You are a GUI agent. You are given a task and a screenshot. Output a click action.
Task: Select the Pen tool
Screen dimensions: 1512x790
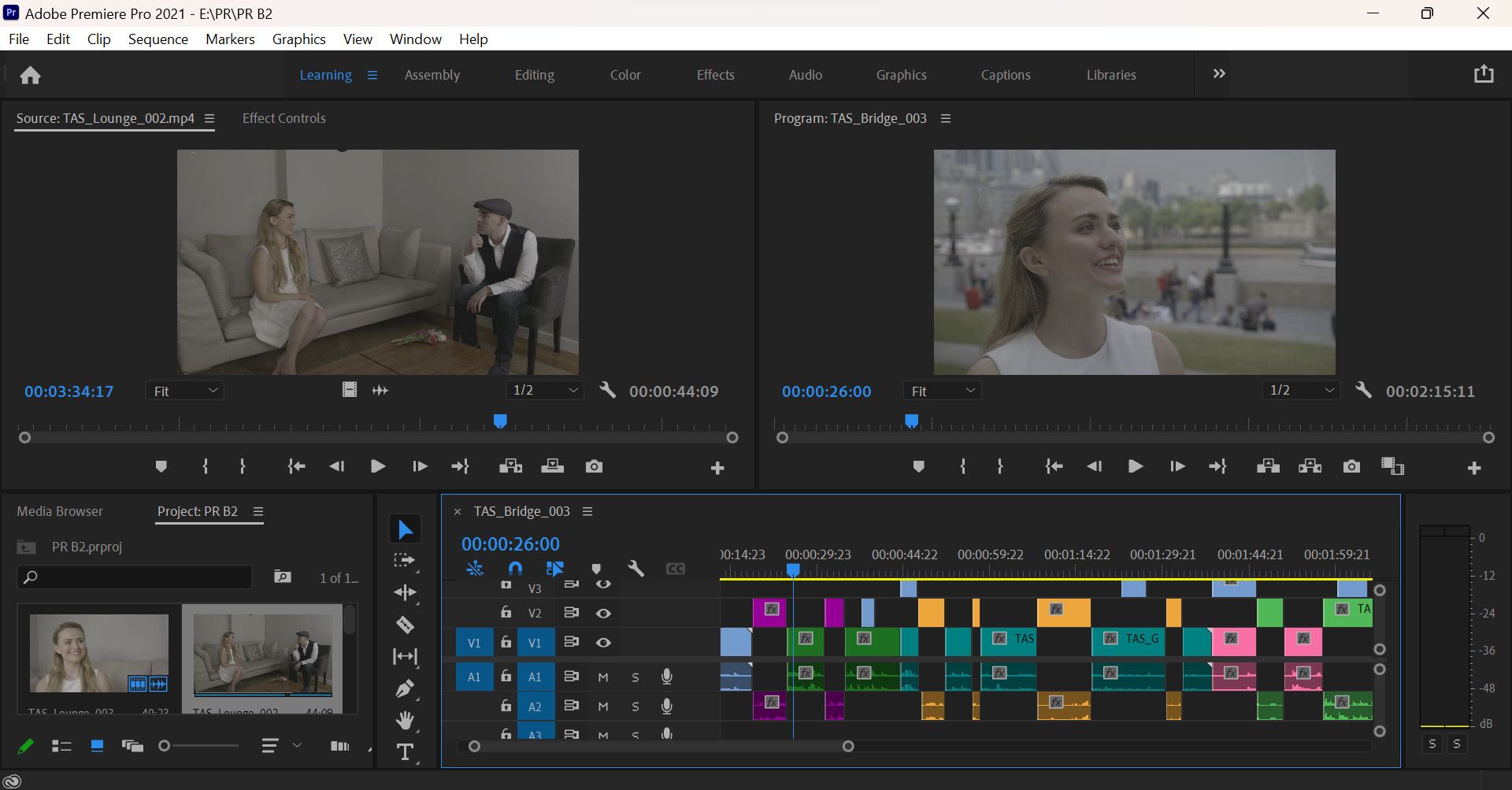tap(405, 688)
